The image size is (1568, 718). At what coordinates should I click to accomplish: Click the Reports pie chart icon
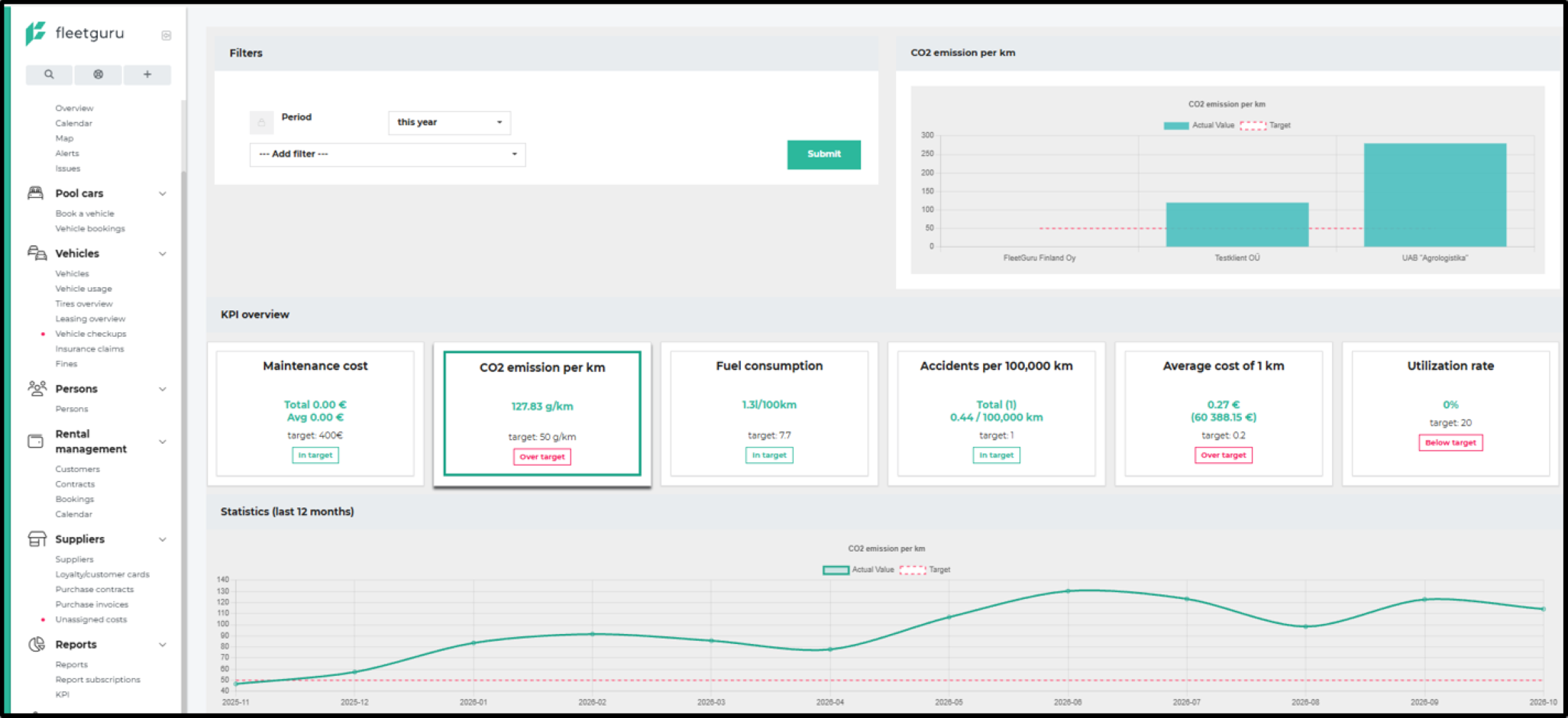click(x=37, y=645)
